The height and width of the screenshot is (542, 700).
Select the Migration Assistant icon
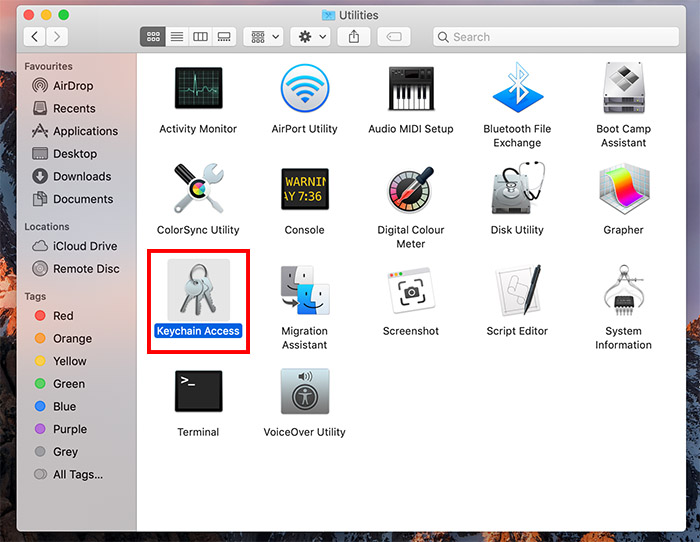304,290
